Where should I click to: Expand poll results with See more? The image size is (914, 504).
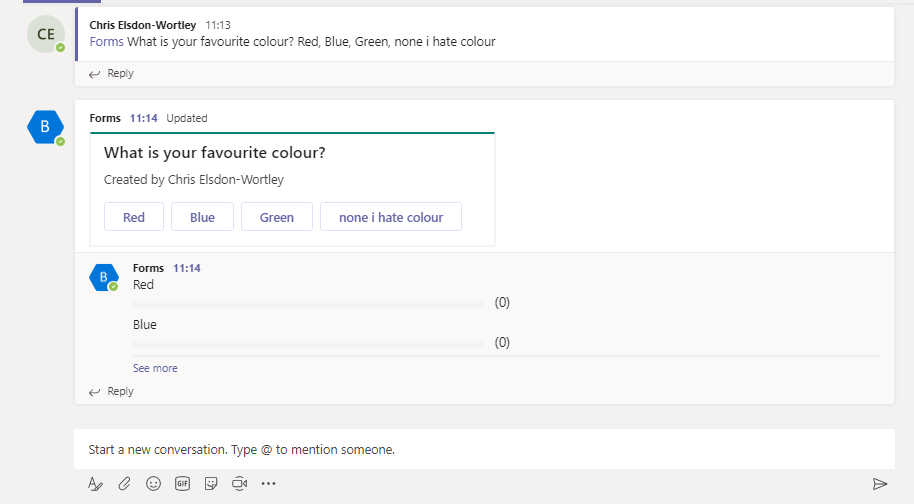point(155,368)
